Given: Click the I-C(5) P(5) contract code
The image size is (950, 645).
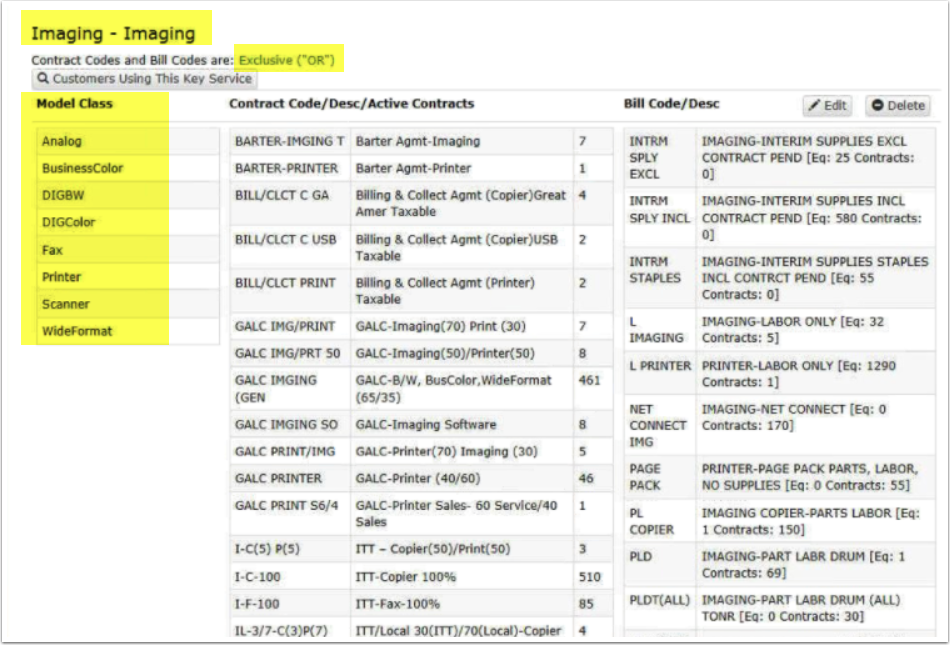Looking at the screenshot, I should click(267, 549).
